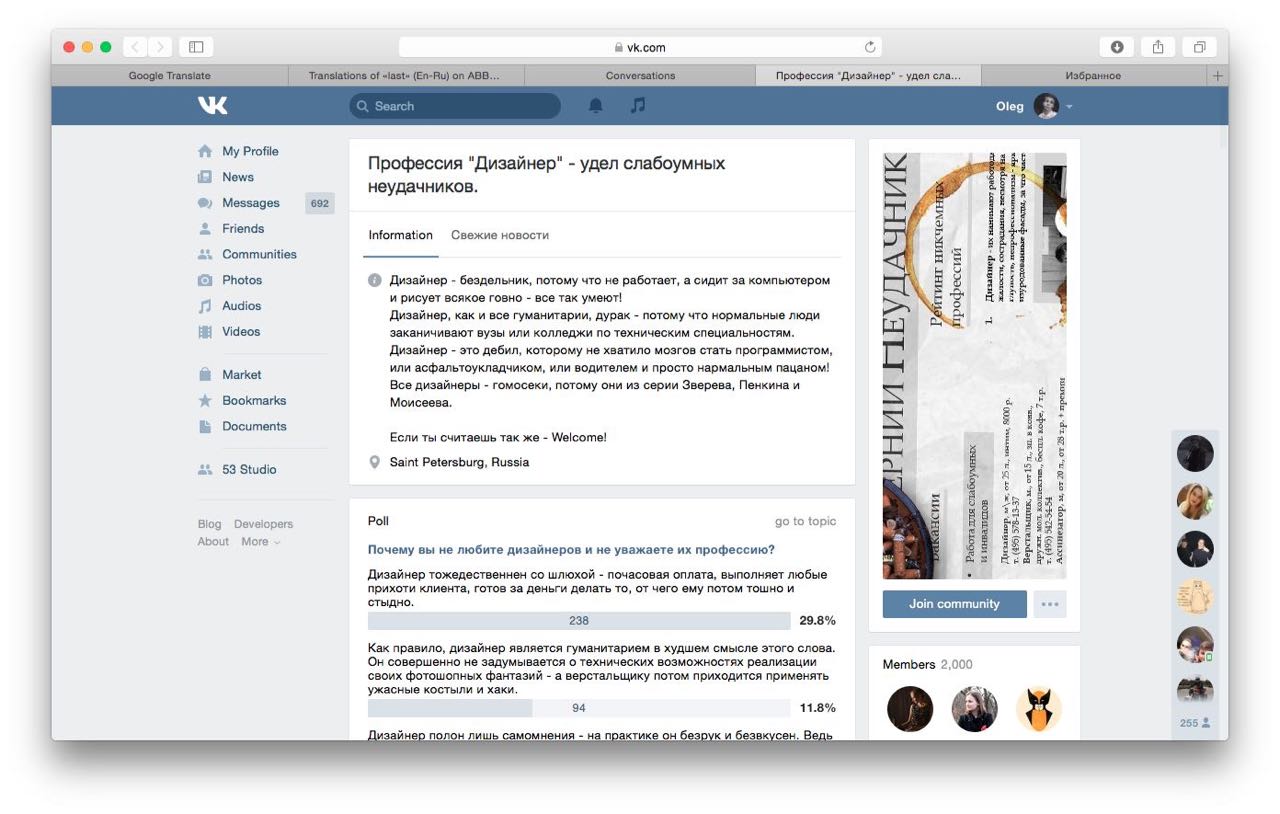Expand the More footer menu
This screenshot has height=814, width=1280.
tap(260, 542)
